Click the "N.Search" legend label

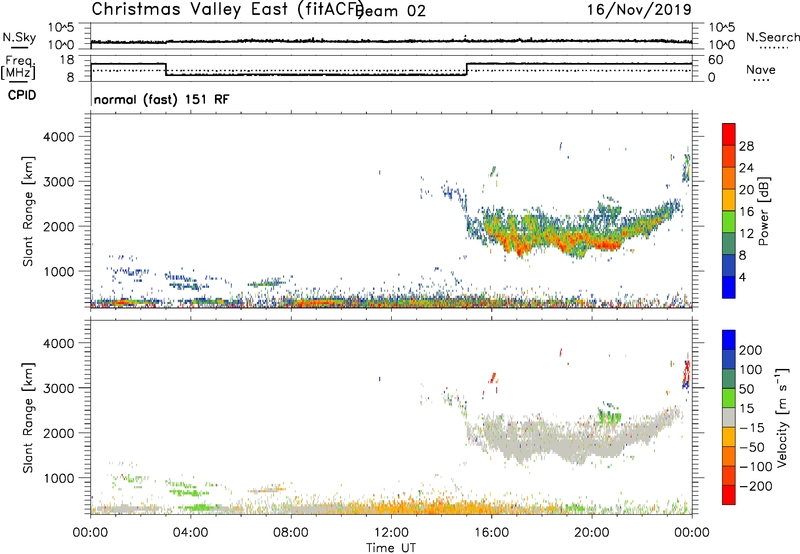coord(772,37)
